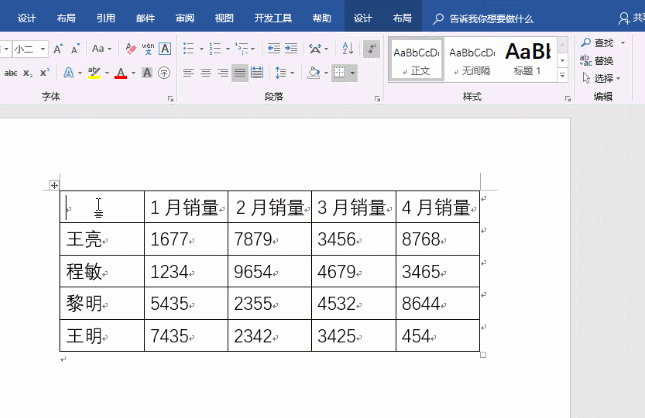Open the bullet list style dropdown arrow

point(201,49)
